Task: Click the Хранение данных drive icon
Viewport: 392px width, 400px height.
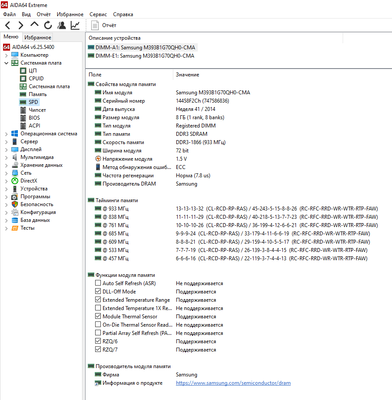Action: (x=15, y=165)
